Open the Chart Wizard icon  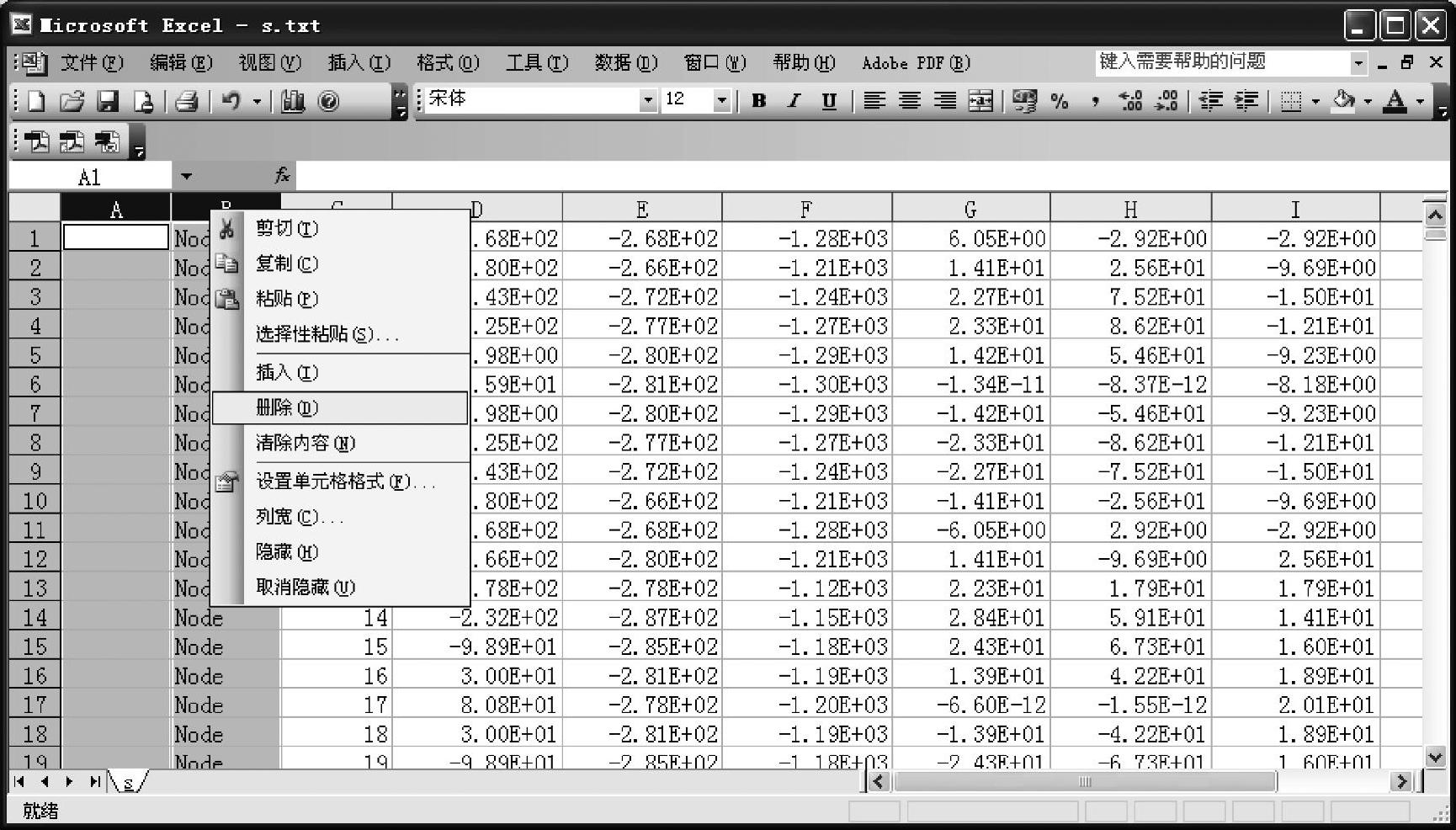pos(292,101)
